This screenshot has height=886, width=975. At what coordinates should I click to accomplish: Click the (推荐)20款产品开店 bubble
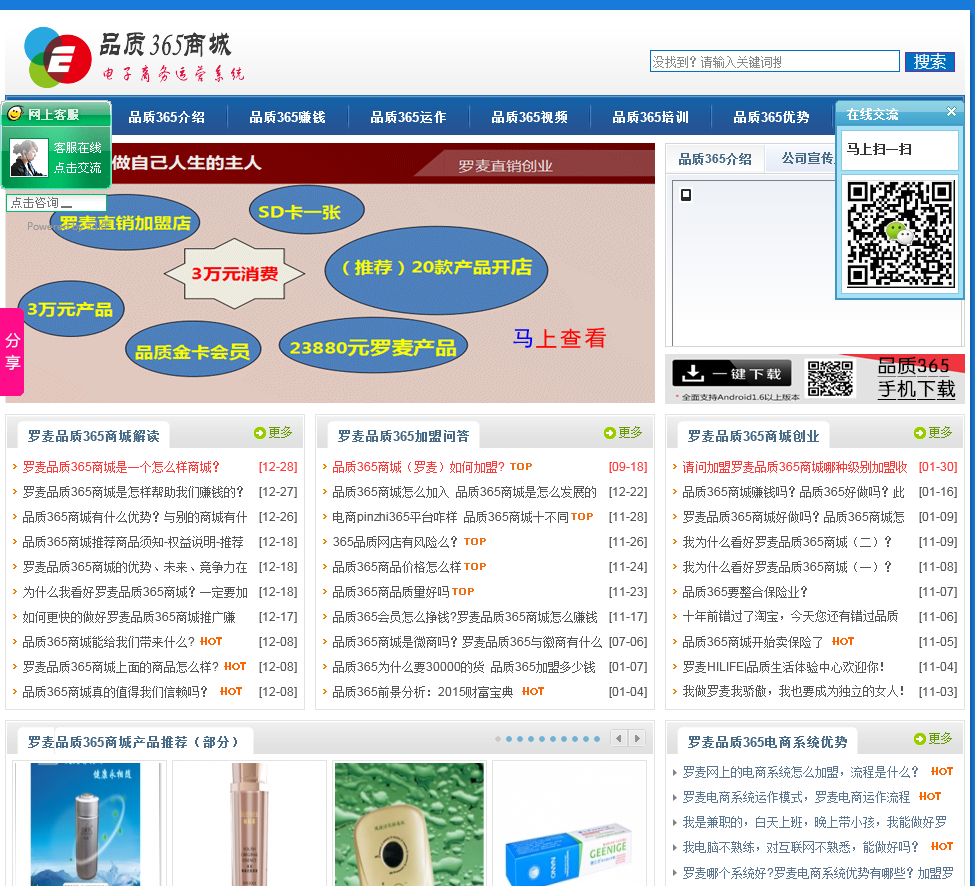tap(437, 268)
